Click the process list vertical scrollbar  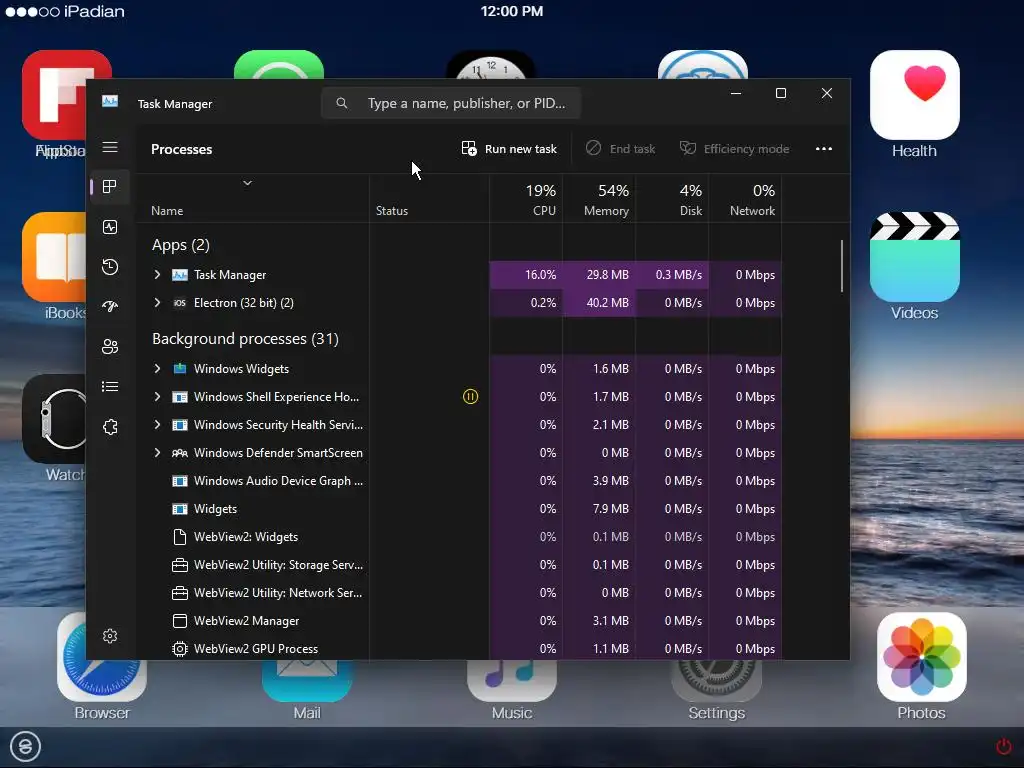tap(842, 266)
